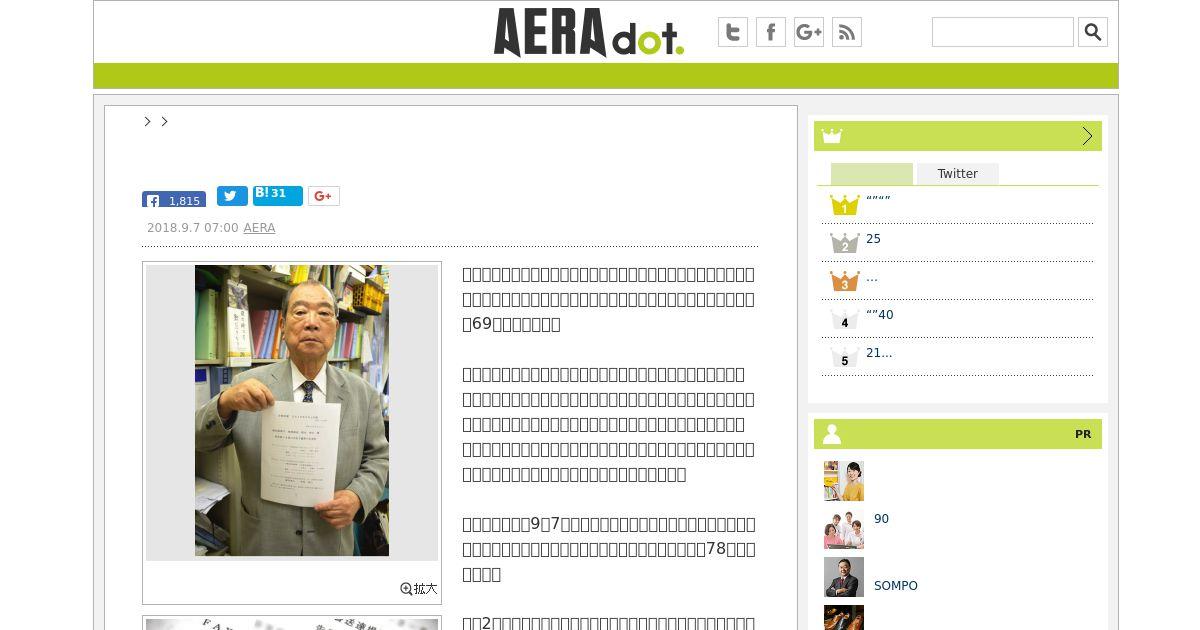Click the magnifier search button
The height and width of the screenshot is (630, 1200).
coord(1093,32)
